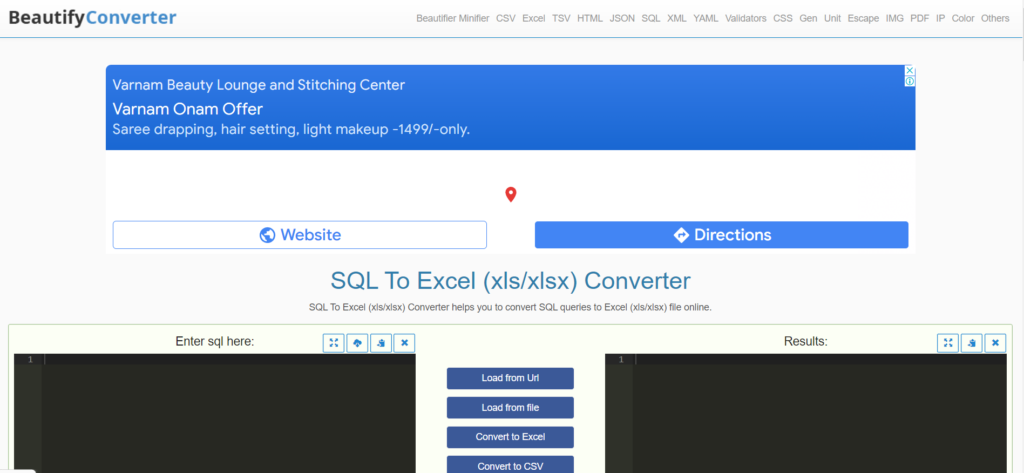Click the 'Results:' label
This screenshot has height=473, width=1024.
[805, 341]
